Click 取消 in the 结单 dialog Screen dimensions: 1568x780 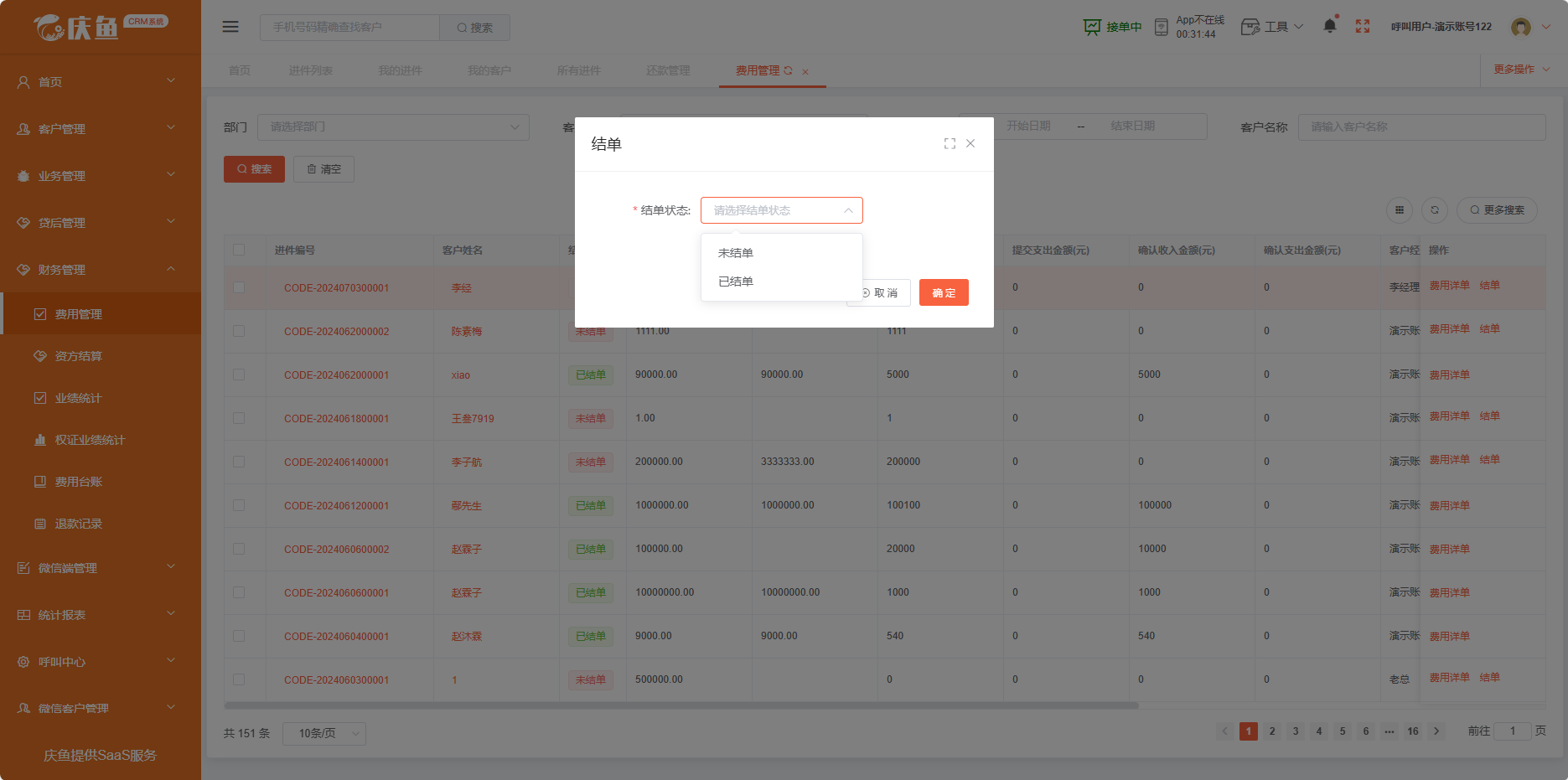click(x=879, y=292)
